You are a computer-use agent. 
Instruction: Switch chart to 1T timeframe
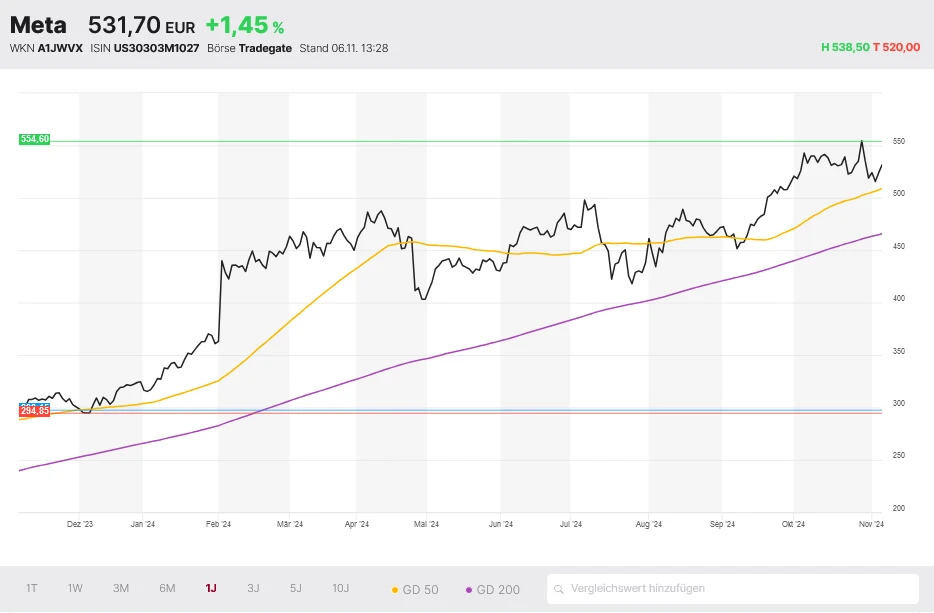[32, 588]
